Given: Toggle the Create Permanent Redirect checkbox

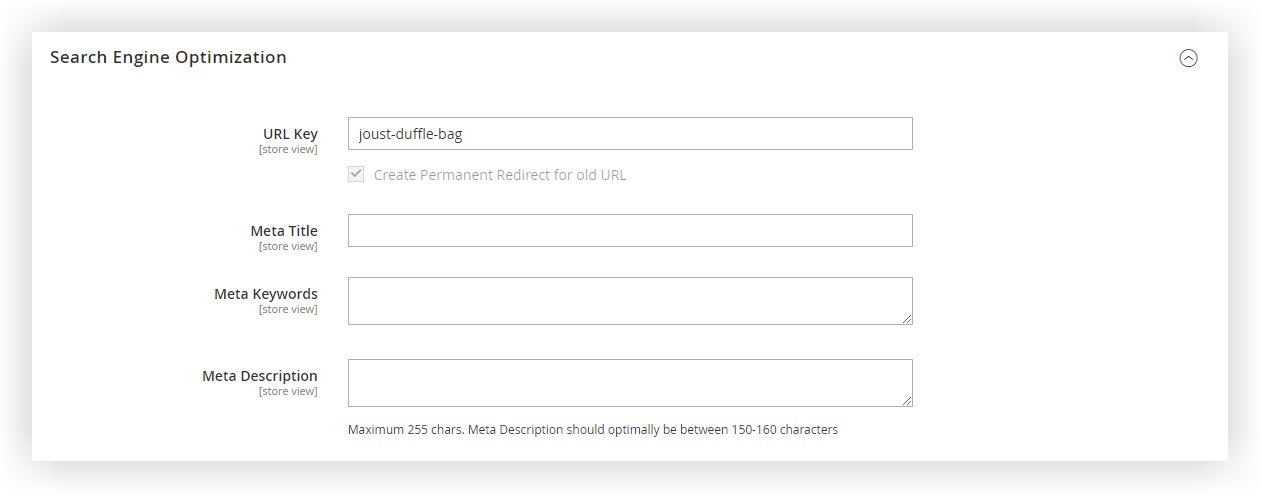Looking at the screenshot, I should point(356,174).
